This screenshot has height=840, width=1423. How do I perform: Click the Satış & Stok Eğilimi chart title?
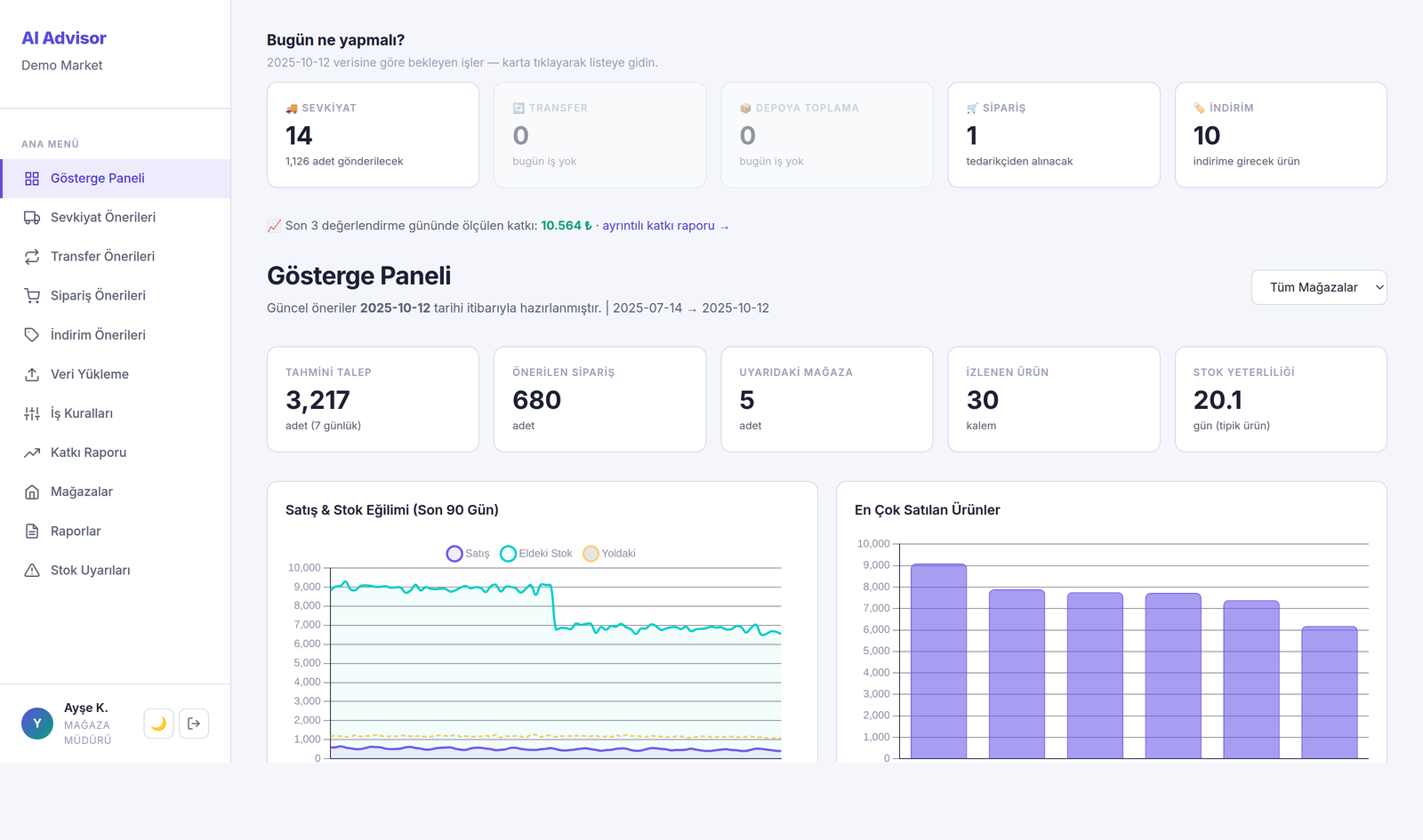(392, 510)
